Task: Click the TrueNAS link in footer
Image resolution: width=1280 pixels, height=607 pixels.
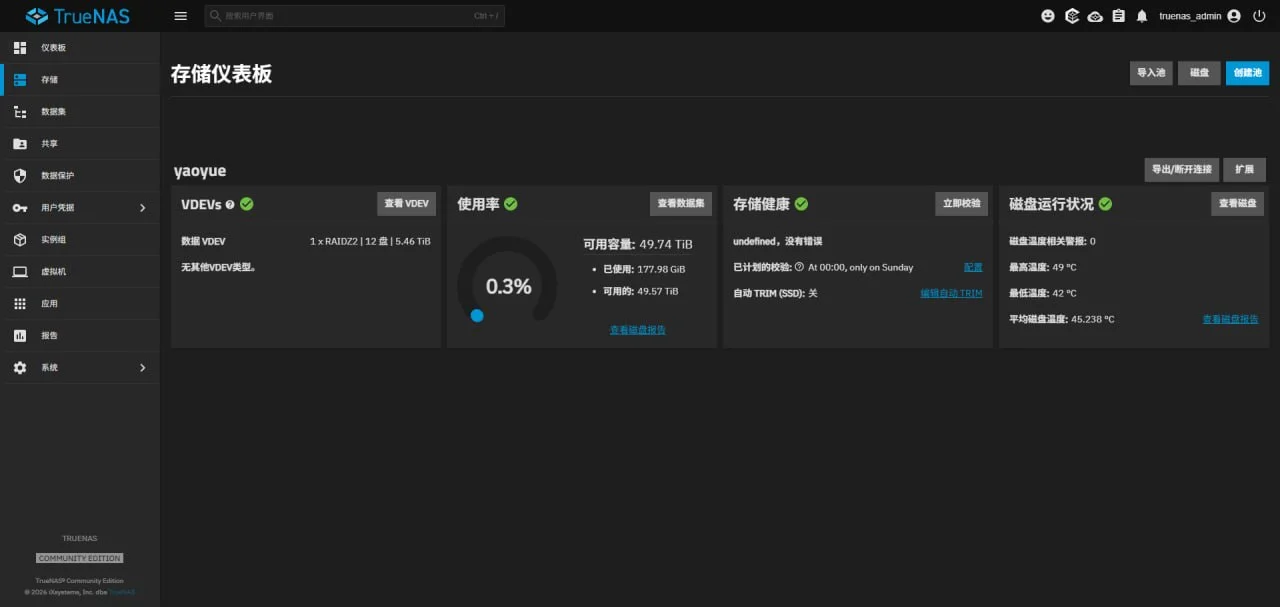Action: pos(122,592)
